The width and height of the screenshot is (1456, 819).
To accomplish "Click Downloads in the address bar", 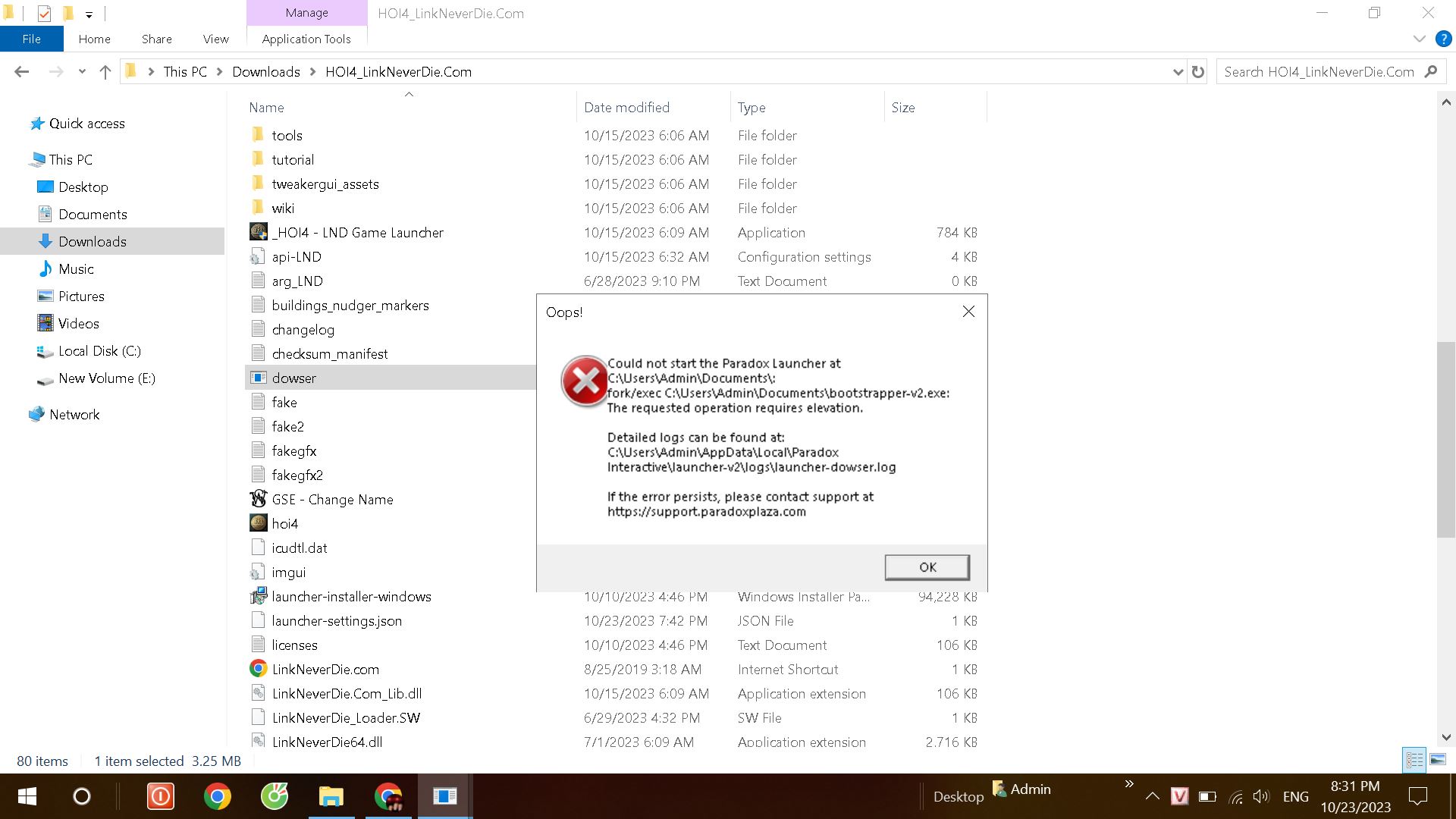I will (x=266, y=72).
